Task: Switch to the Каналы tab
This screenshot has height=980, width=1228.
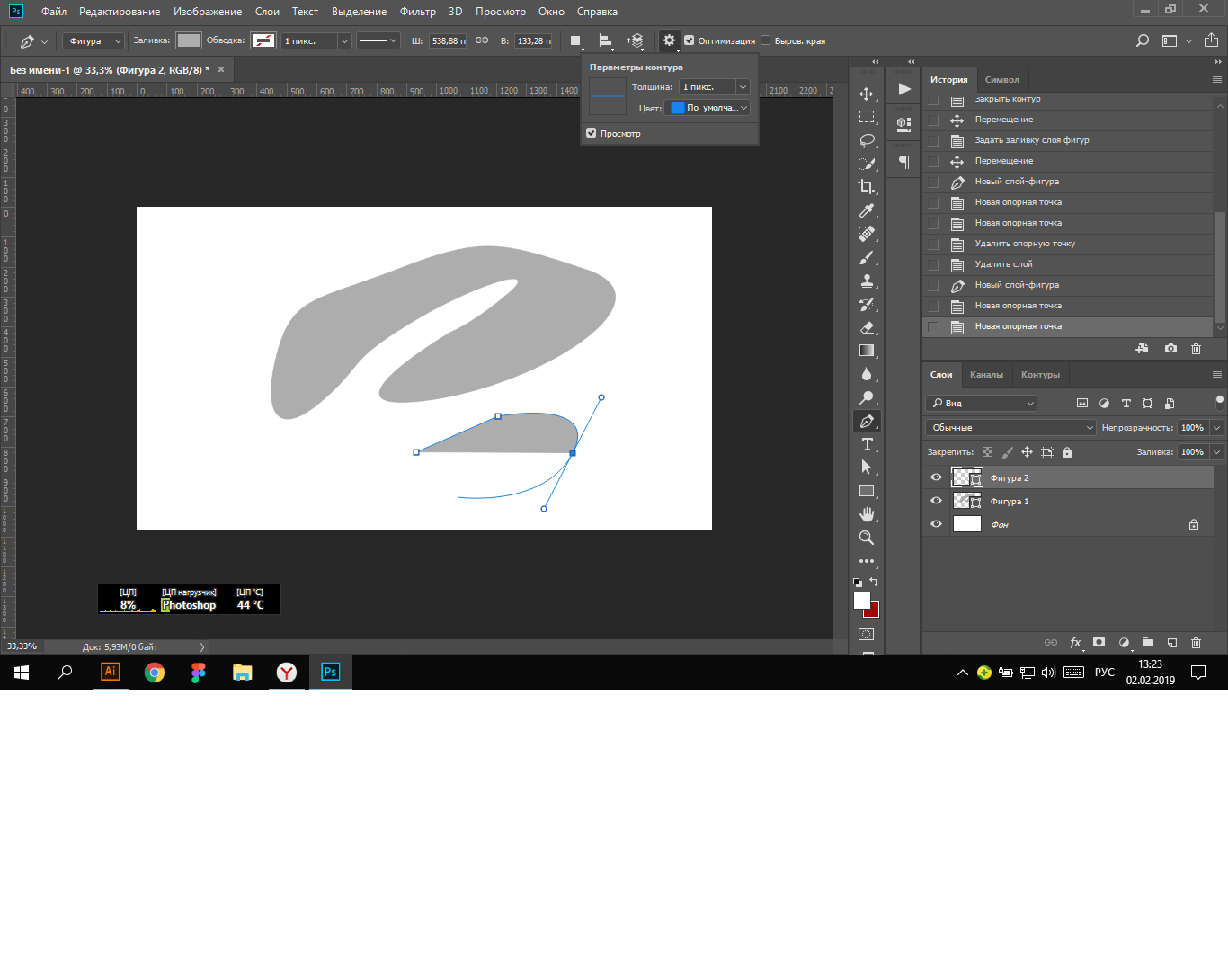Action: pos(986,375)
